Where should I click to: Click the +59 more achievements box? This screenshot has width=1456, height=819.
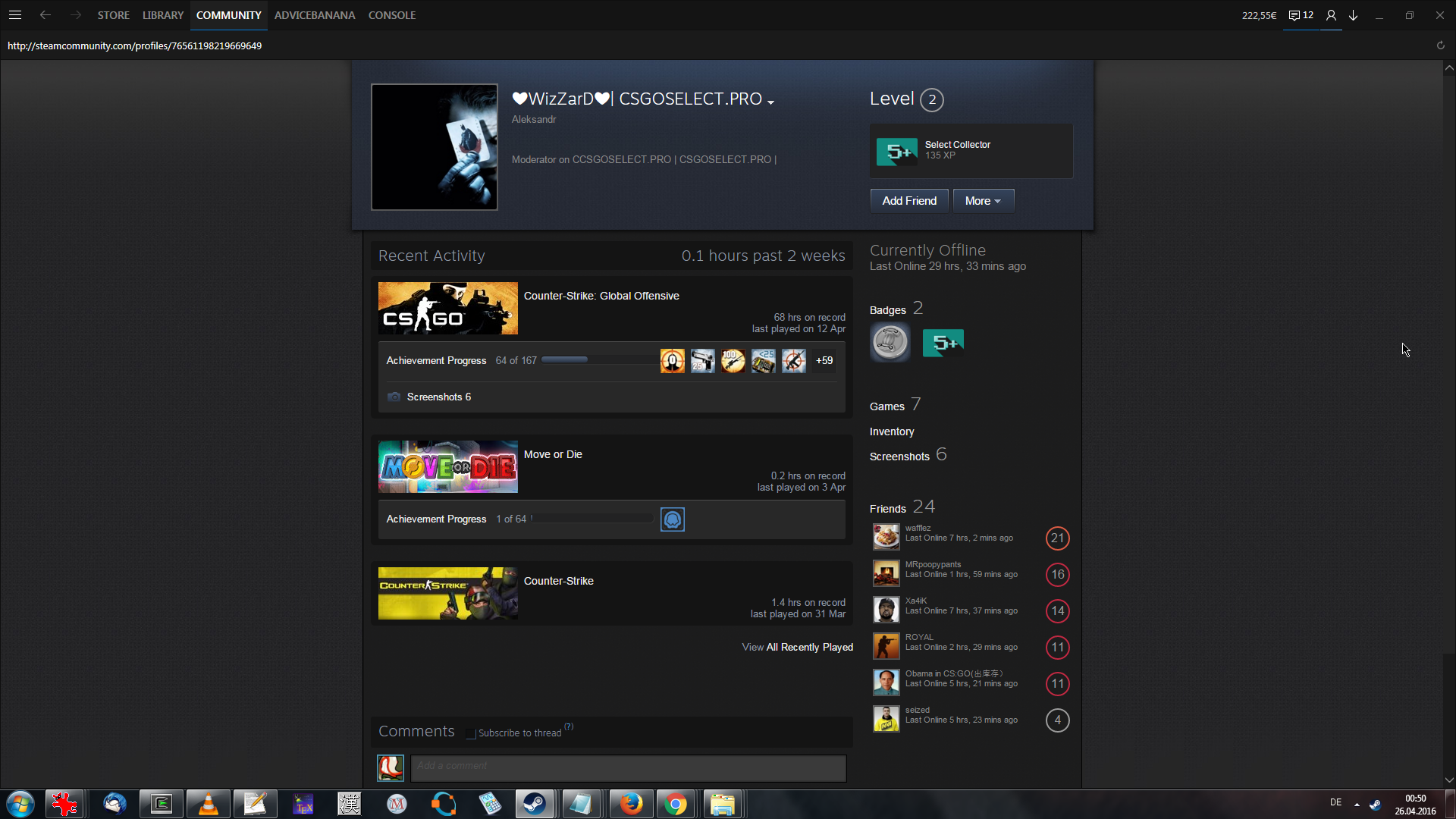click(824, 361)
